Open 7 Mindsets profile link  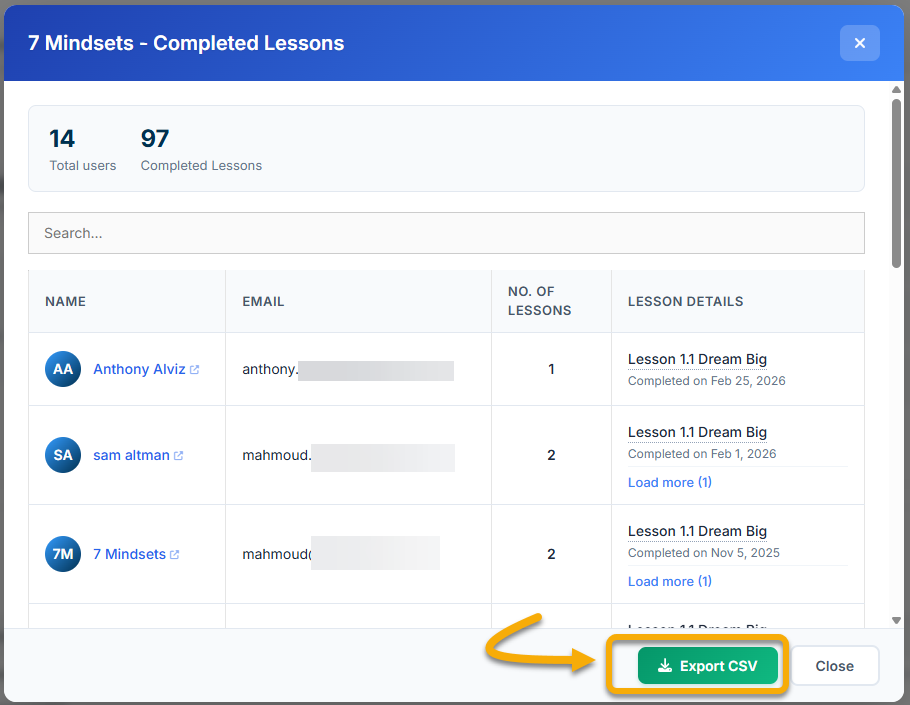(x=129, y=554)
